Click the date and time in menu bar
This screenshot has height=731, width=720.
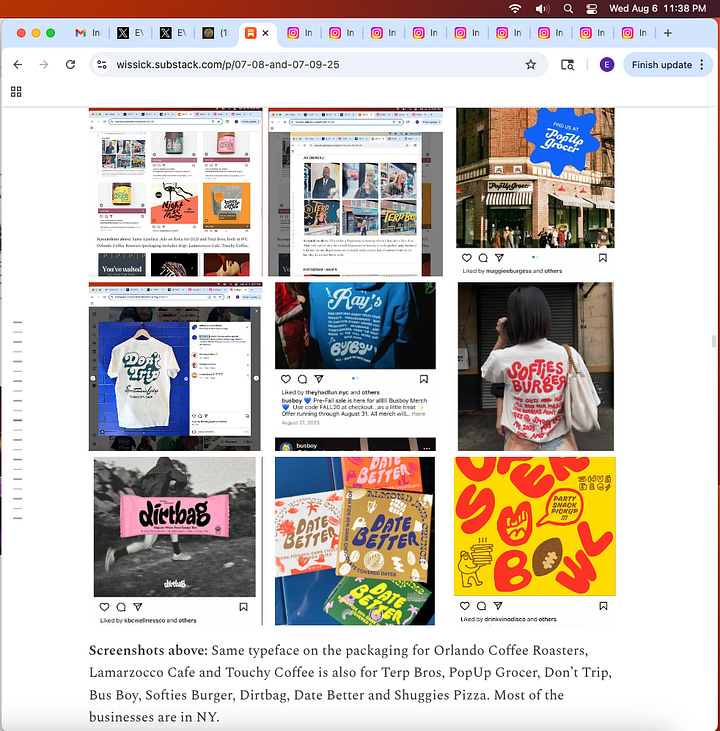658,8
